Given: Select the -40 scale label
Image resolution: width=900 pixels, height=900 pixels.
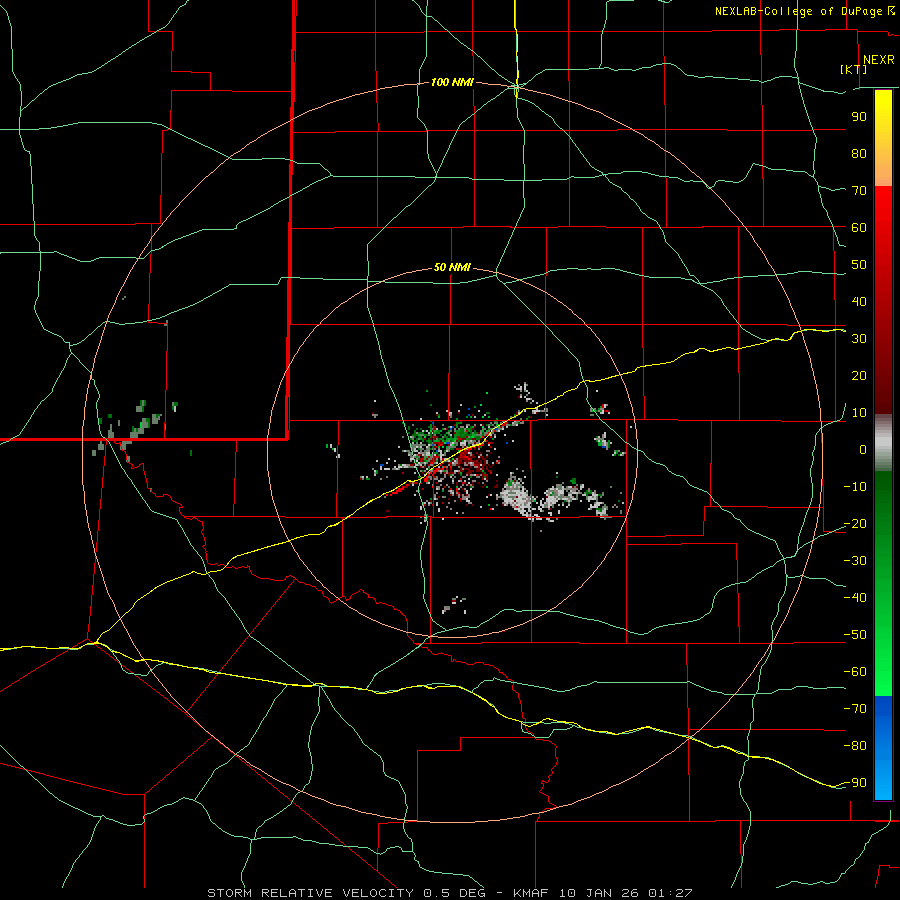Looking at the screenshot, I should click(855, 598).
